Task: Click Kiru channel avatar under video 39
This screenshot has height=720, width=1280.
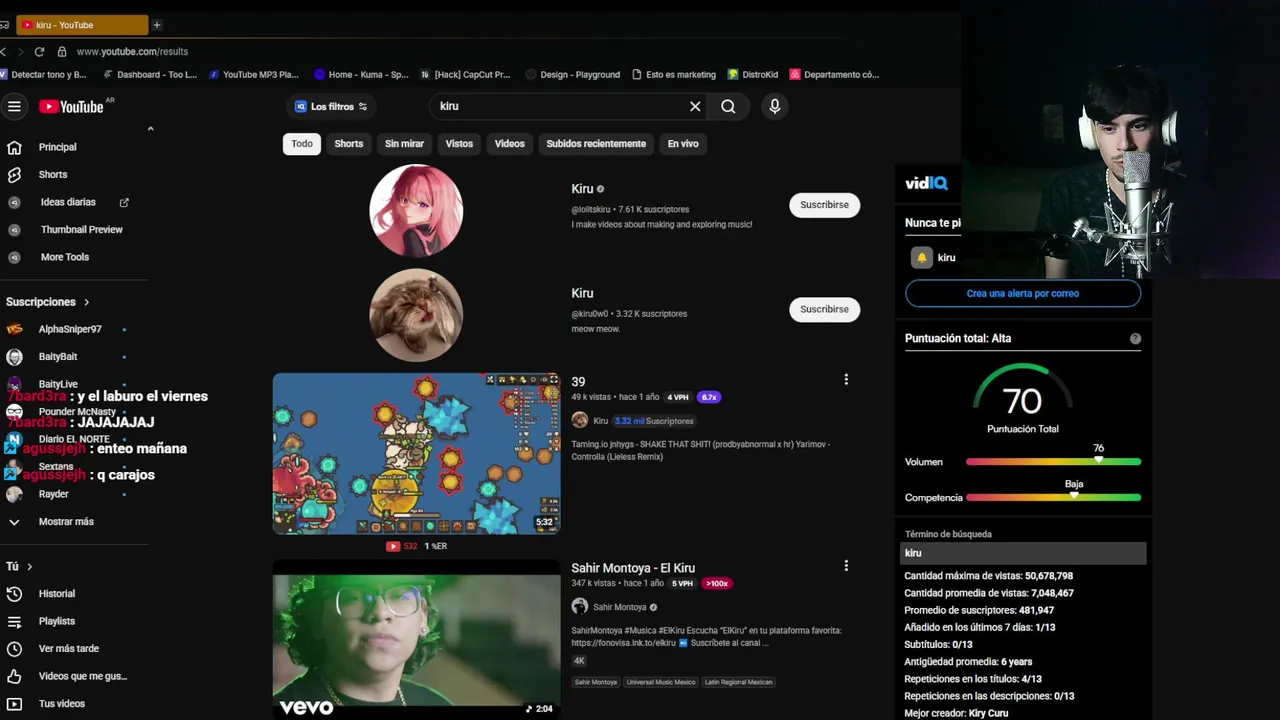Action: pyautogui.click(x=580, y=421)
